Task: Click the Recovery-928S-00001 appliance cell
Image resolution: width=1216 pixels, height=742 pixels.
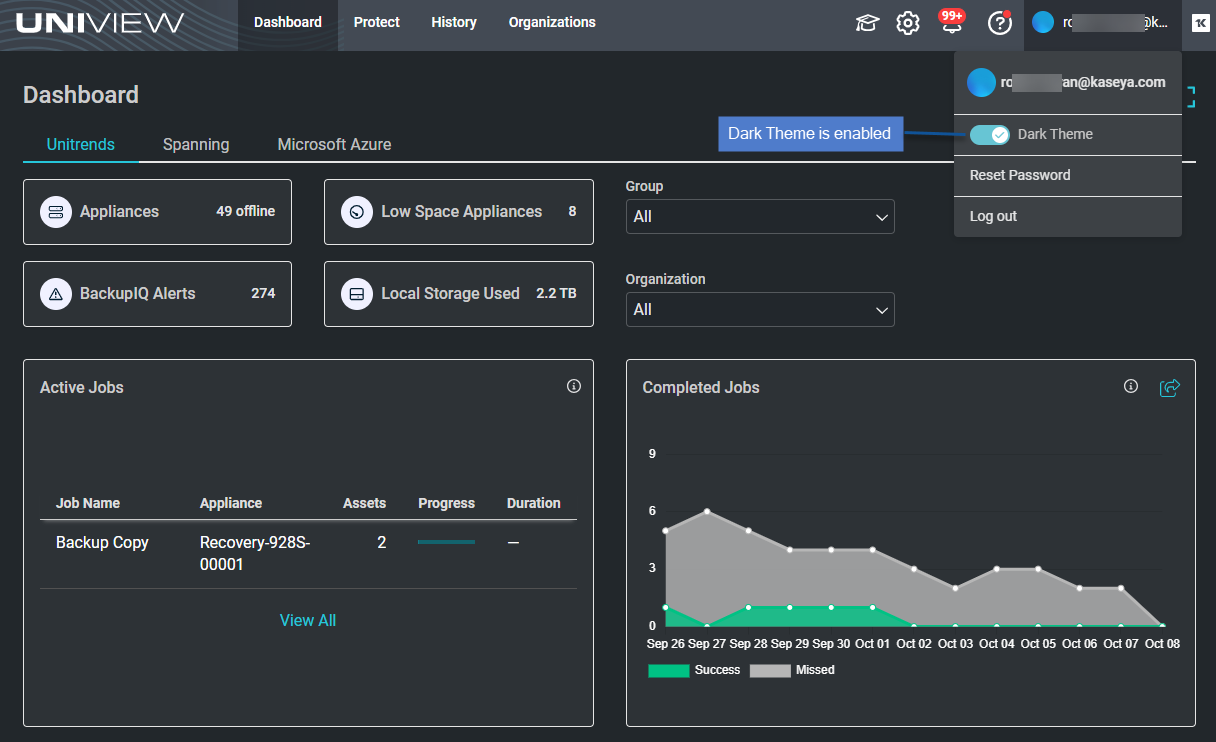Action: (255, 554)
